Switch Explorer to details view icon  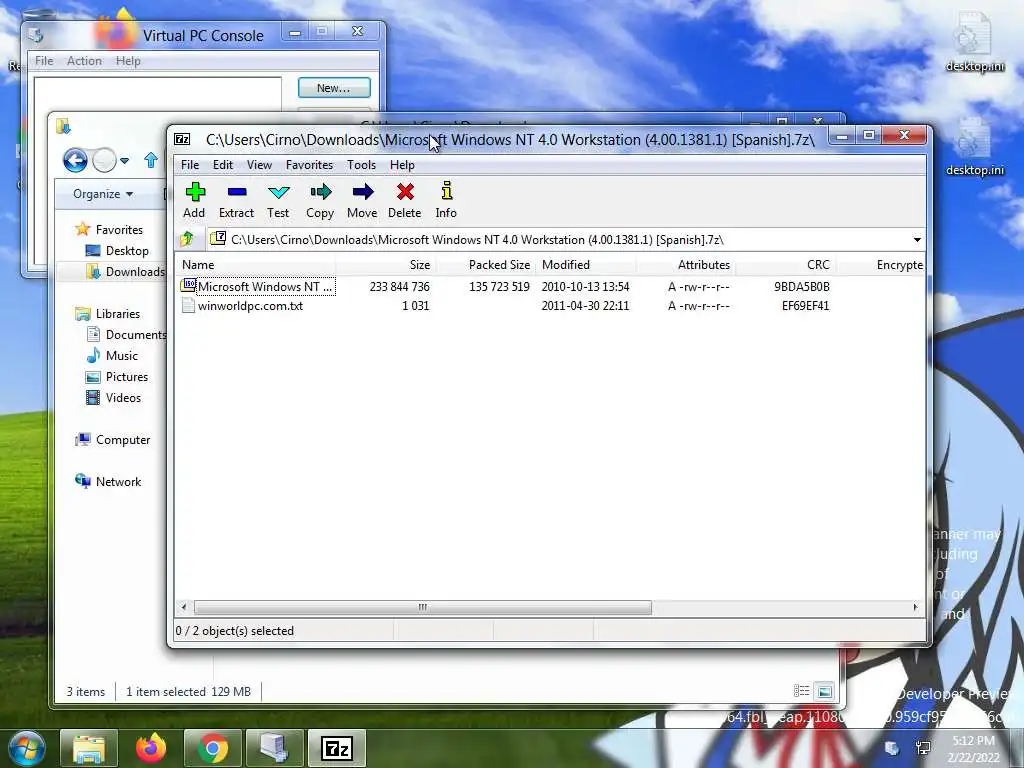[801, 691]
